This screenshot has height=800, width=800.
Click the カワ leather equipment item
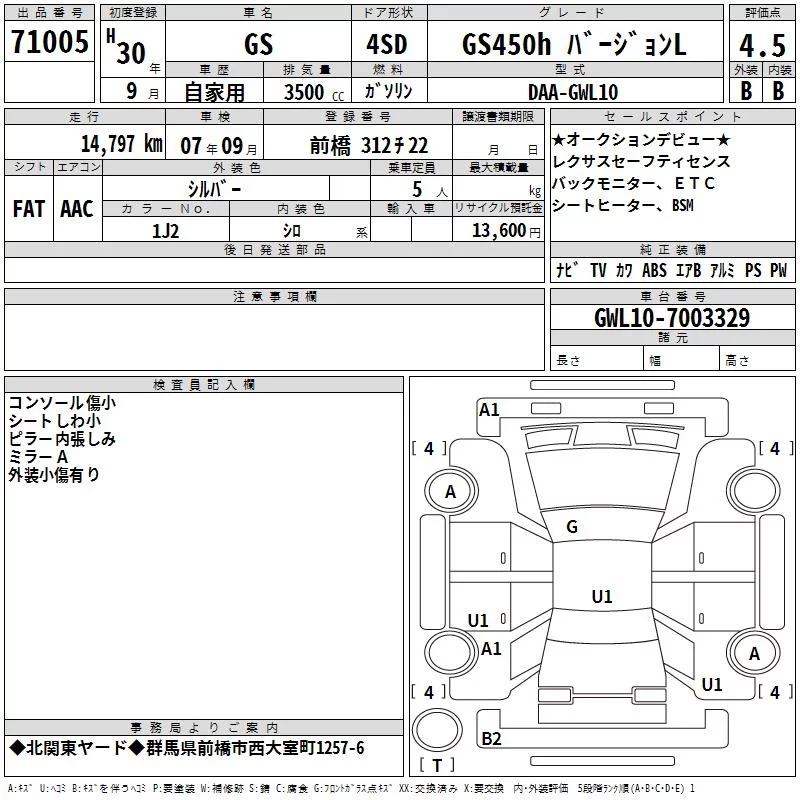[624, 270]
